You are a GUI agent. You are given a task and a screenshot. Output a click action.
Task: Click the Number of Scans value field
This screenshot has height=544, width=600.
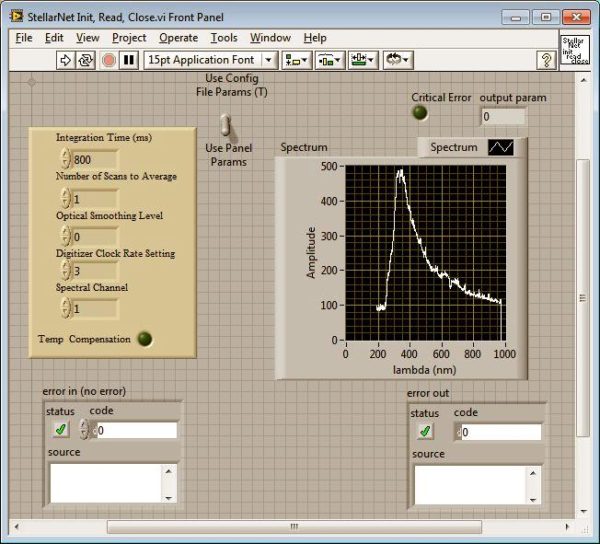coord(95,199)
